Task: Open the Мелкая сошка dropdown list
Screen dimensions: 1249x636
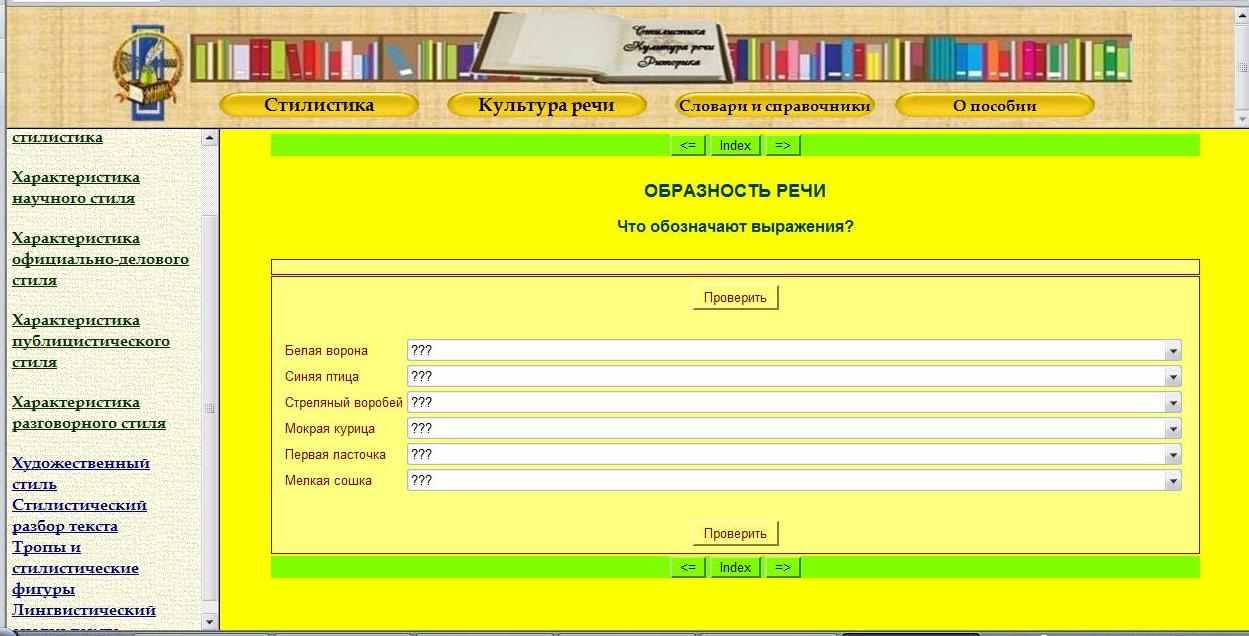Action: (x=794, y=481)
